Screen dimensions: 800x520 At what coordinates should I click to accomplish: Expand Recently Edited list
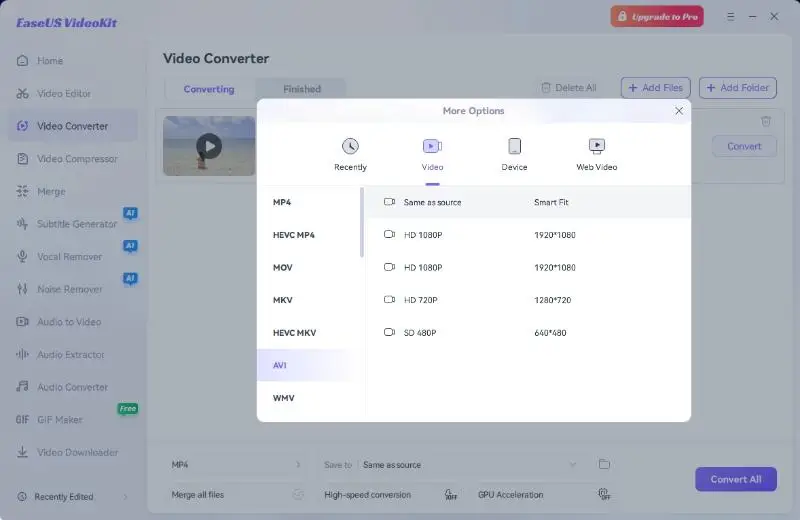click(72, 497)
